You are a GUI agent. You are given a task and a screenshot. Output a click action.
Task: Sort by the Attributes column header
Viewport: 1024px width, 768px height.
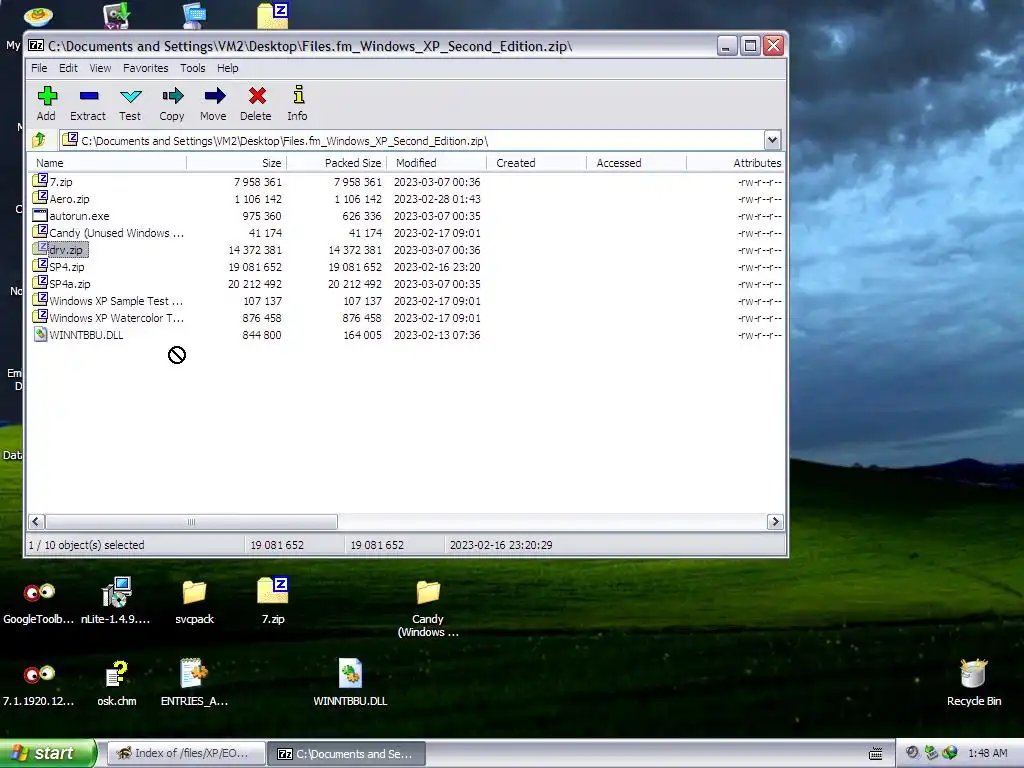735,163
